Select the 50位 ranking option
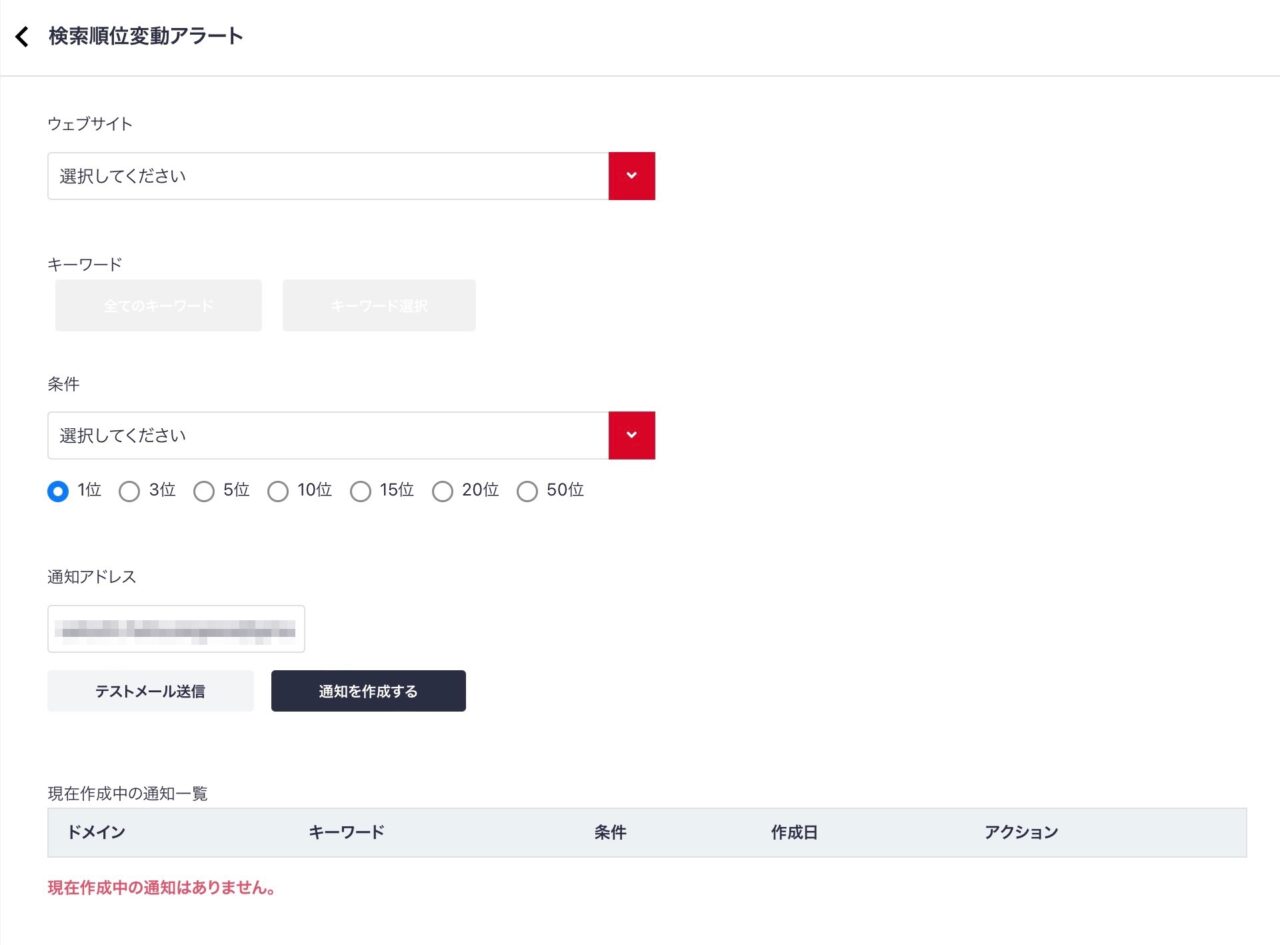Screen dimensions: 1280x945 click(528, 491)
